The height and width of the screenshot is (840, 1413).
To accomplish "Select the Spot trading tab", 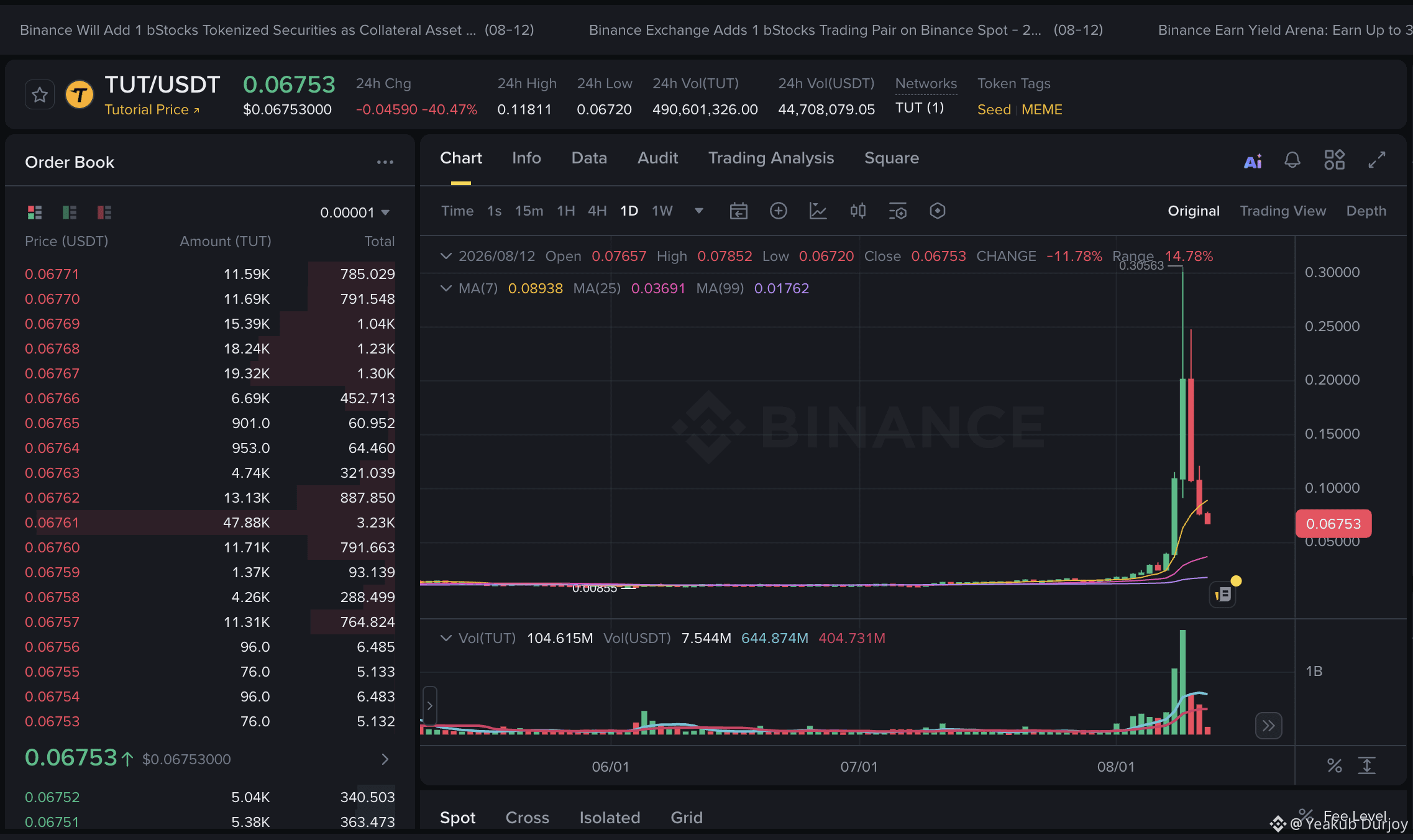I will [457, 818].
